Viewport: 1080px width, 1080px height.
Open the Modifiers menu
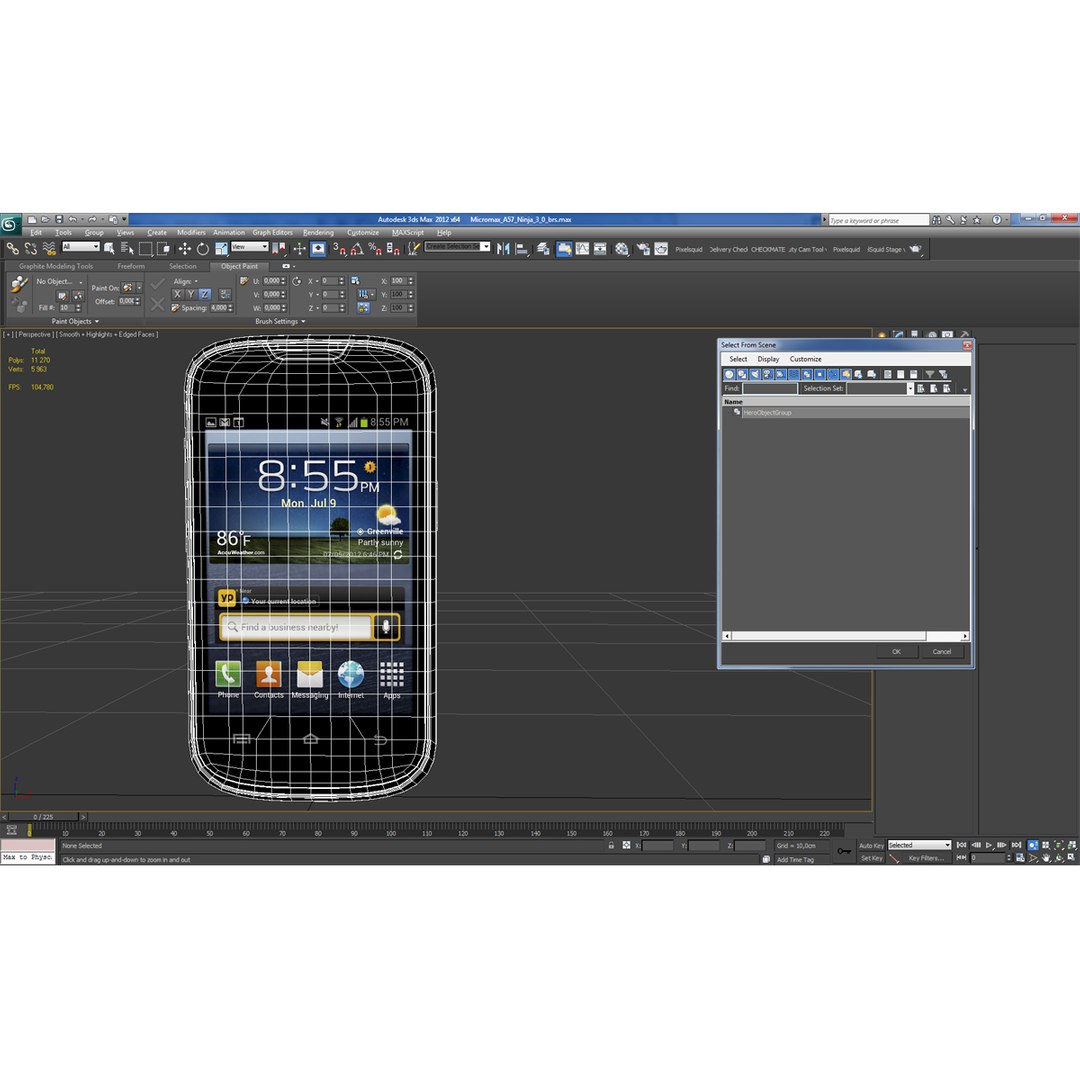[x=191, y=233]
